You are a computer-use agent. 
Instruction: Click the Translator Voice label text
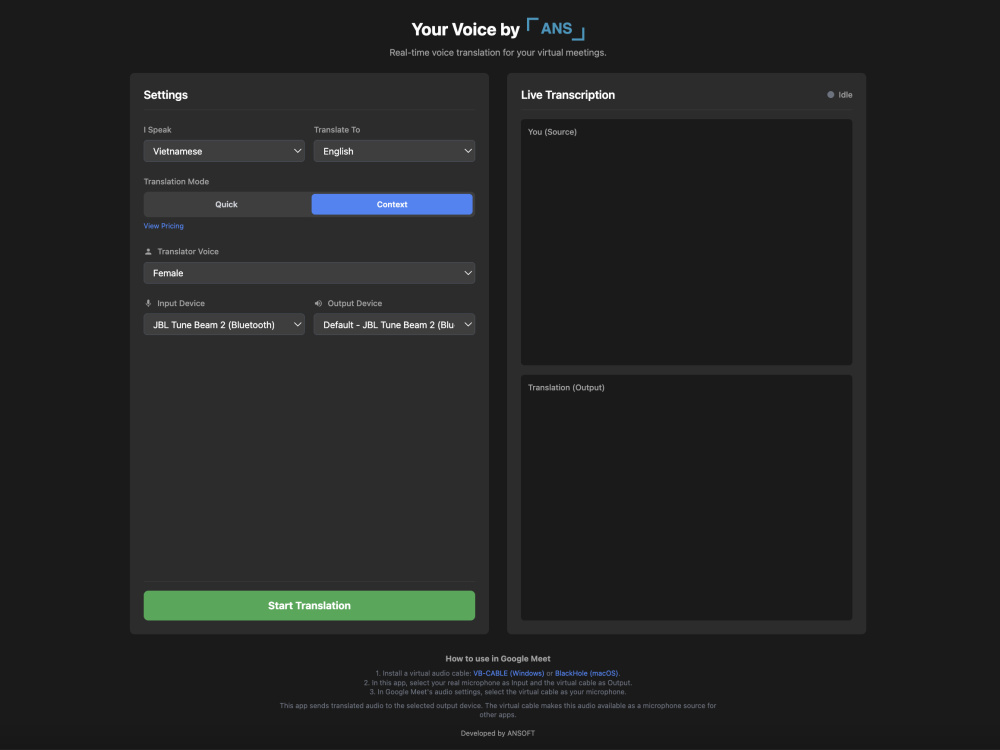coord(188,251)
